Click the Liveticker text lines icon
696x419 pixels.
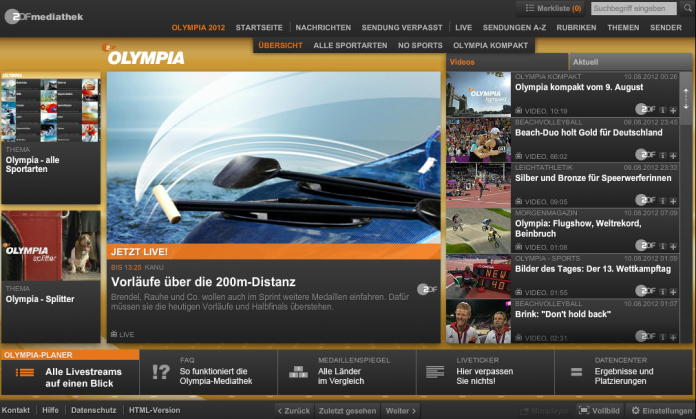coord(434,373)
